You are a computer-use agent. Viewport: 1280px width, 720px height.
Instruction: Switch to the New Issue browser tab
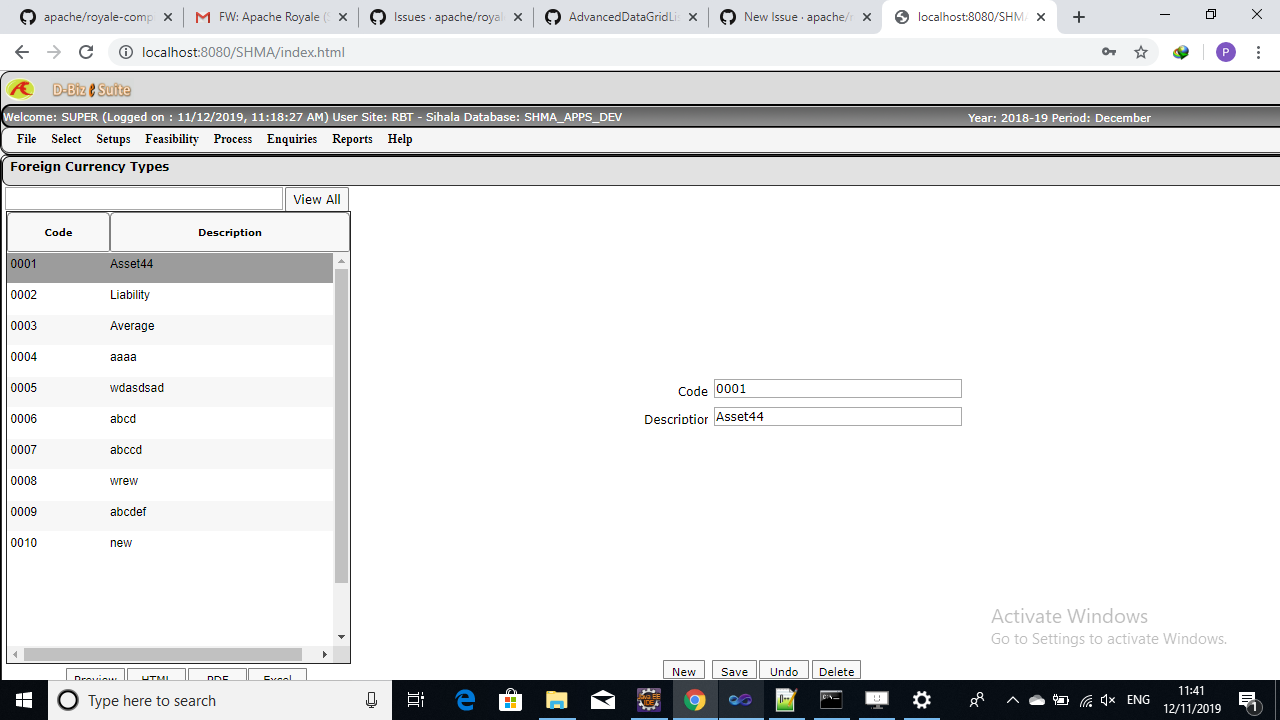(789, 16)
